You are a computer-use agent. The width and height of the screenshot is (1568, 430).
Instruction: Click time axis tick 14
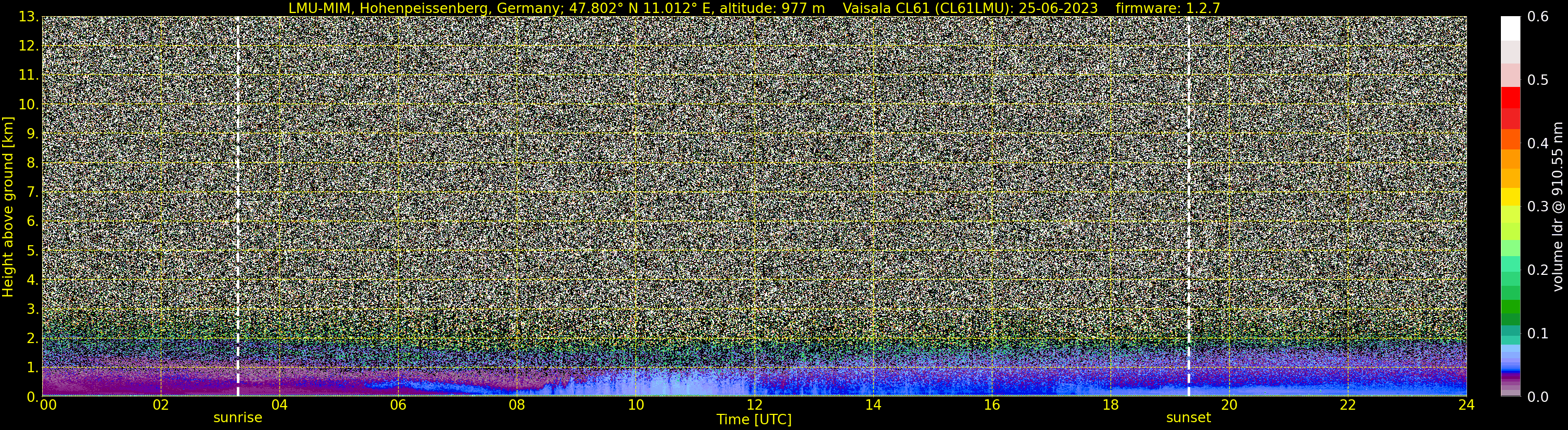click(873, 405)
